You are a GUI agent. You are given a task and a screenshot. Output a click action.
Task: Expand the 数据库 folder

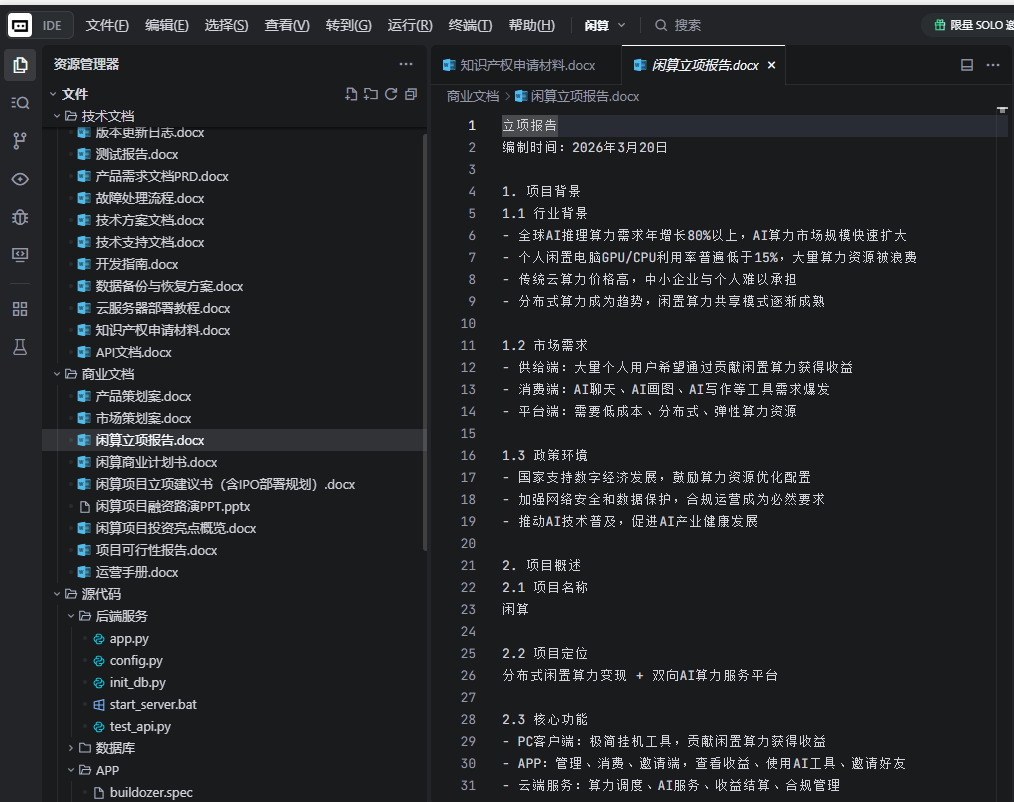pyautogui.click(x=114, y=748)
